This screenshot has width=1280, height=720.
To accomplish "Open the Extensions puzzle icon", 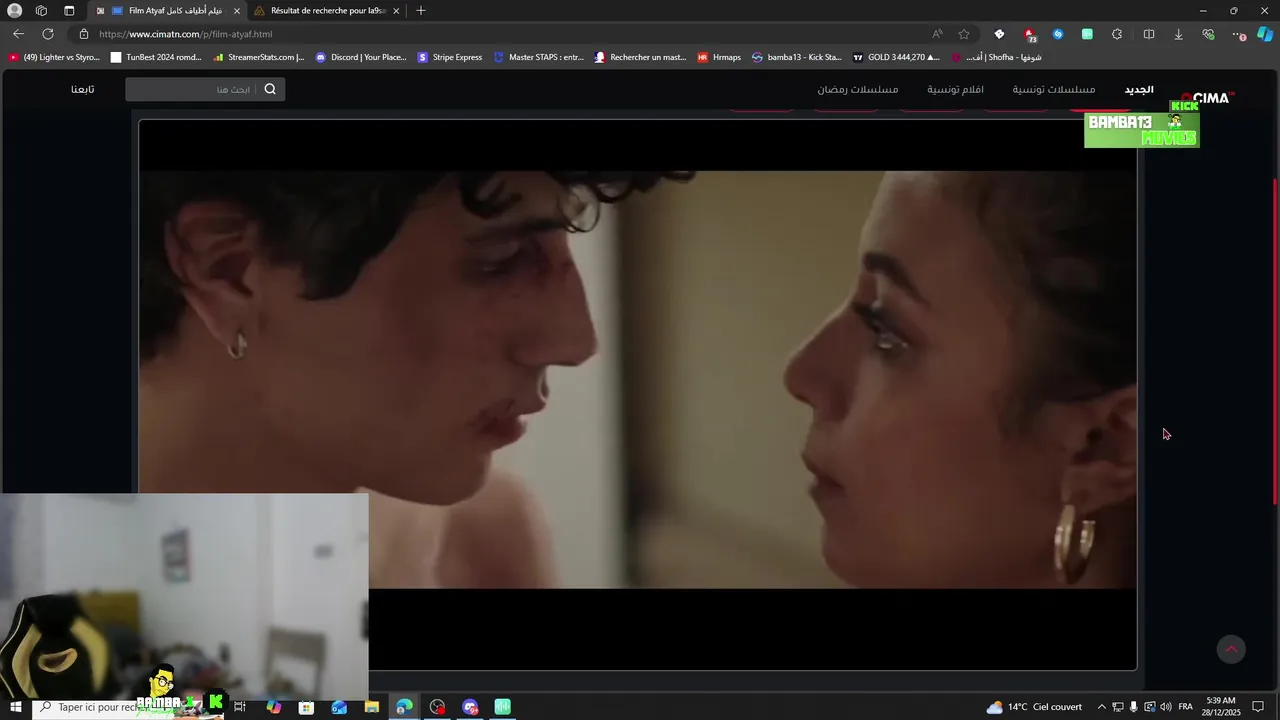I will pos(1117,34).
